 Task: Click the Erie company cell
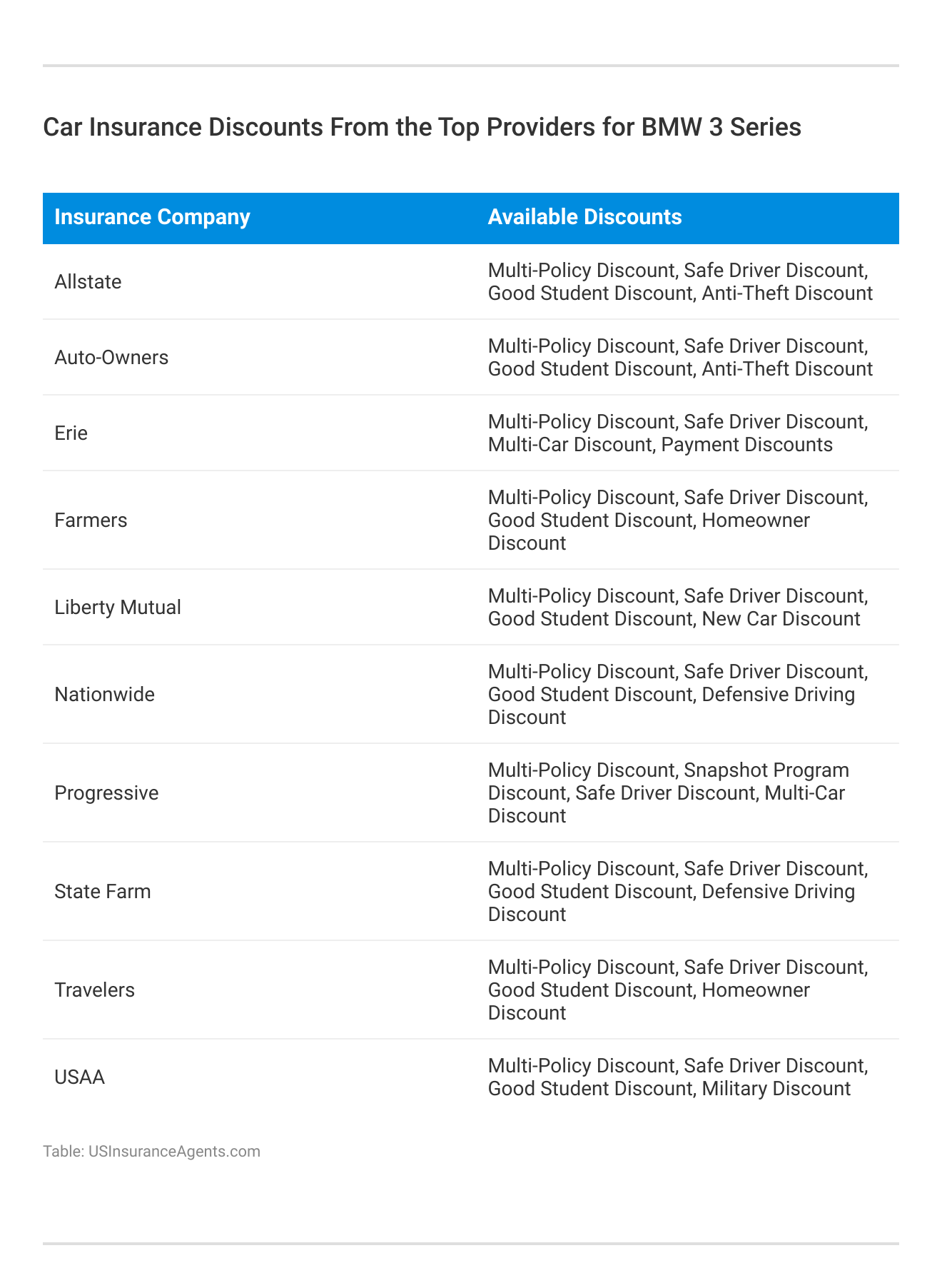71,433
